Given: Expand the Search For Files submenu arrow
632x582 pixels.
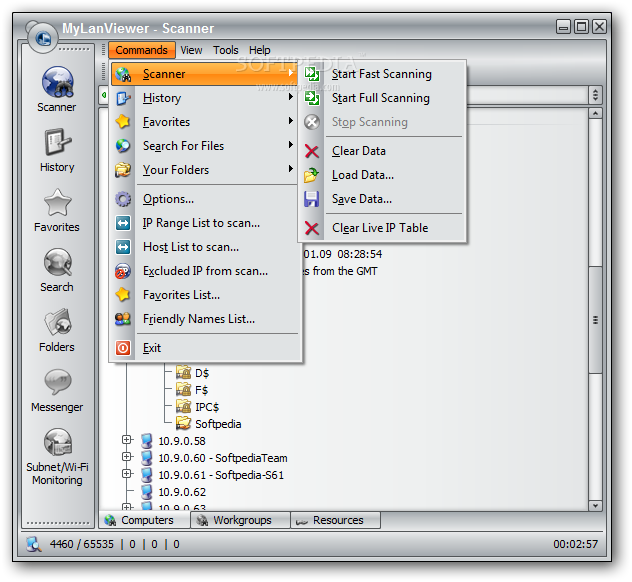Looking at the screenshot, I should point(290,145).
